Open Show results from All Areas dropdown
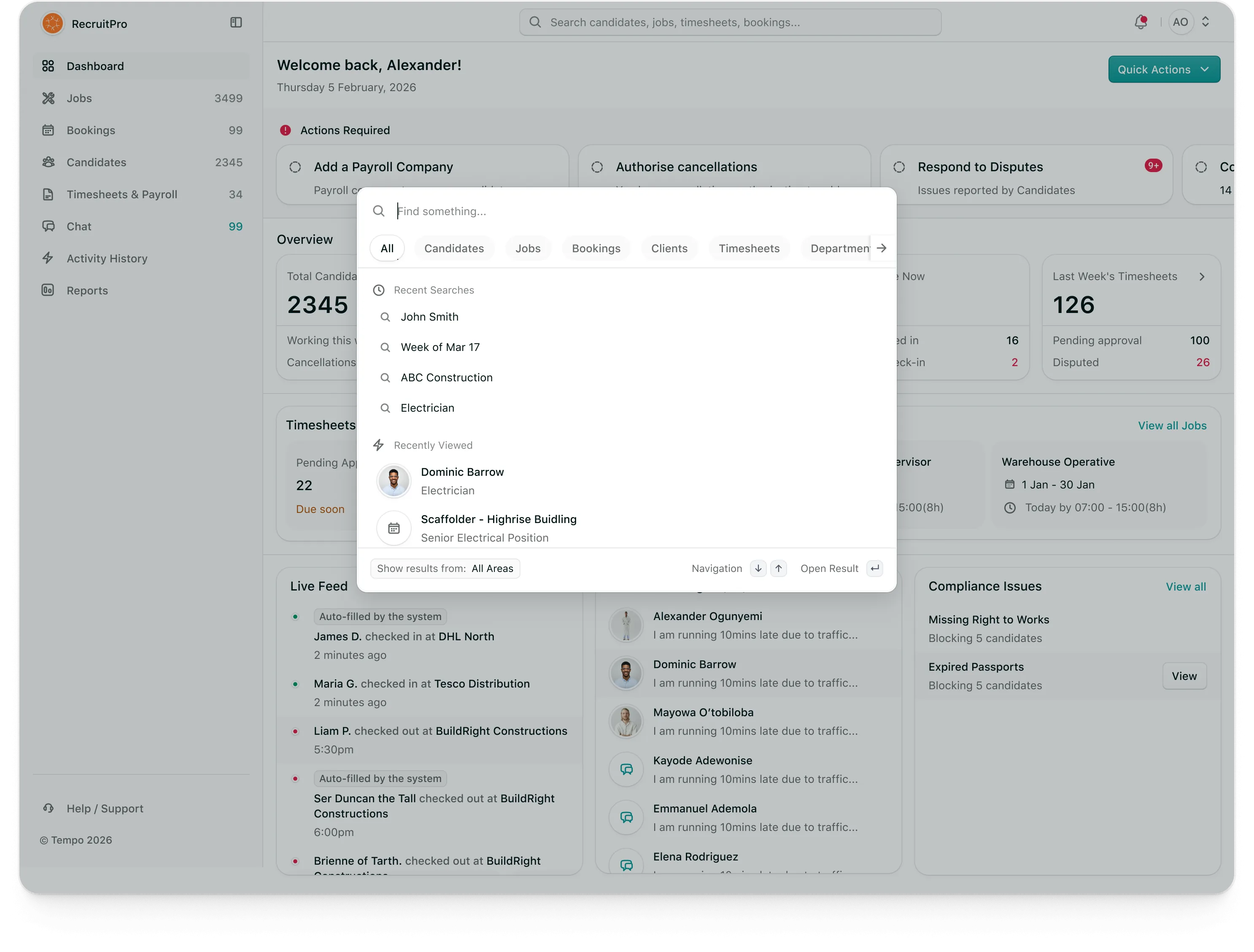Viewport: 1254px width, 952px height. tap(445, 568)
